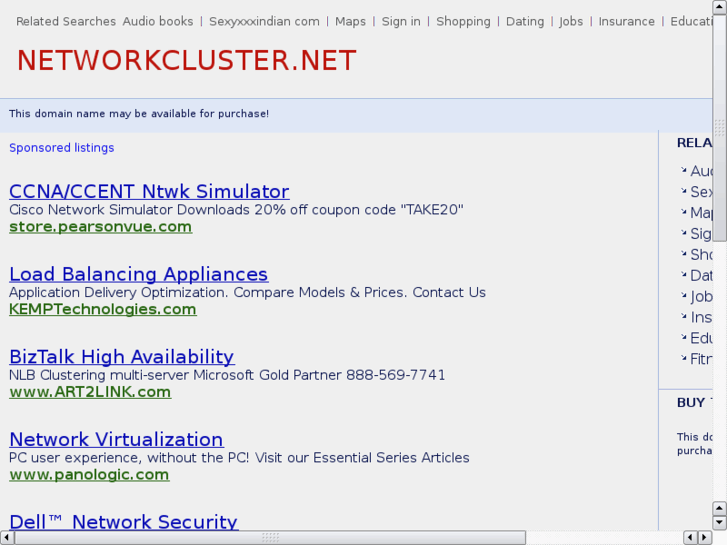Click the vertical scrollbar down arrow
This screenshot has width=727, height=545.
pos(720,523)
